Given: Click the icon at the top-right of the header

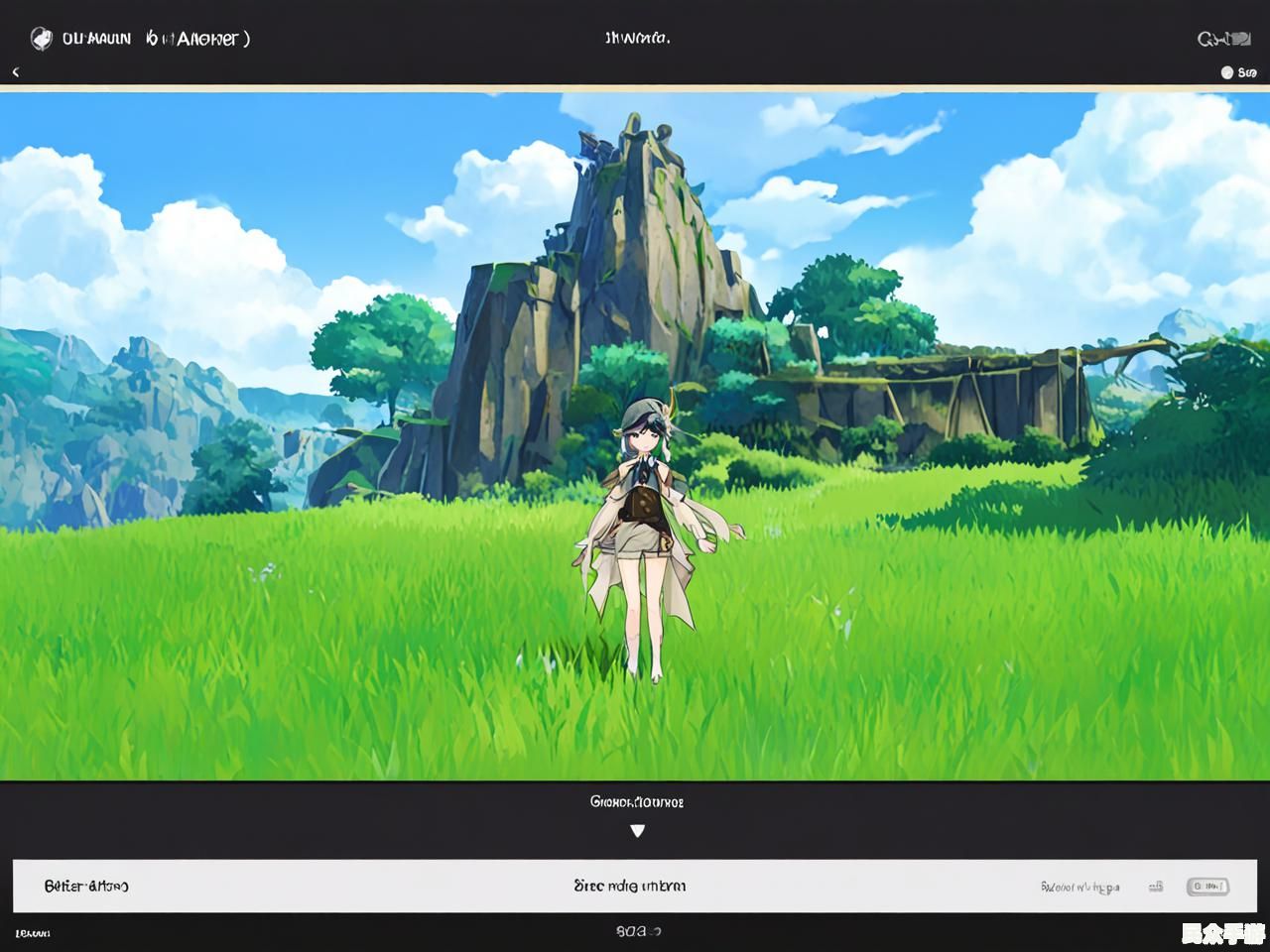Looking at the screenshot, I should point(1223,39).
